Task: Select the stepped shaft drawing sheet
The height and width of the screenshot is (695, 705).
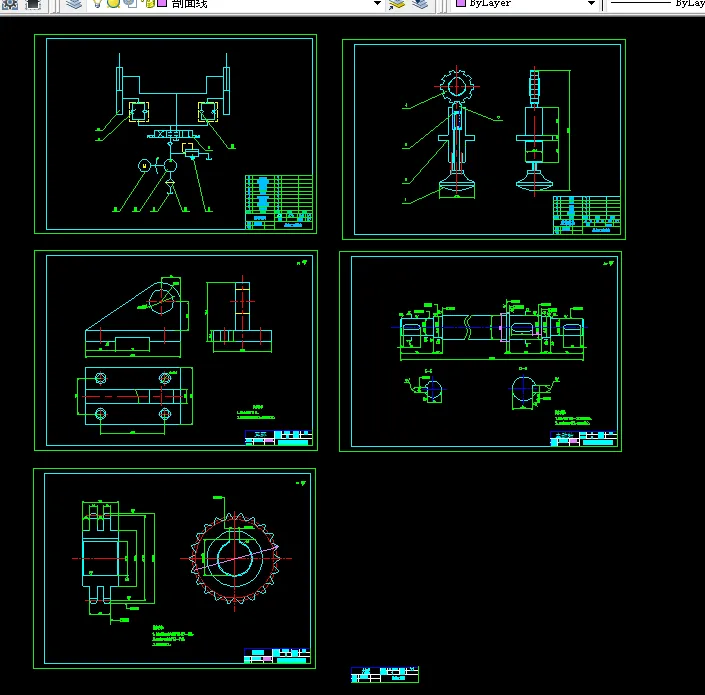Action: [x=481, y=352]
